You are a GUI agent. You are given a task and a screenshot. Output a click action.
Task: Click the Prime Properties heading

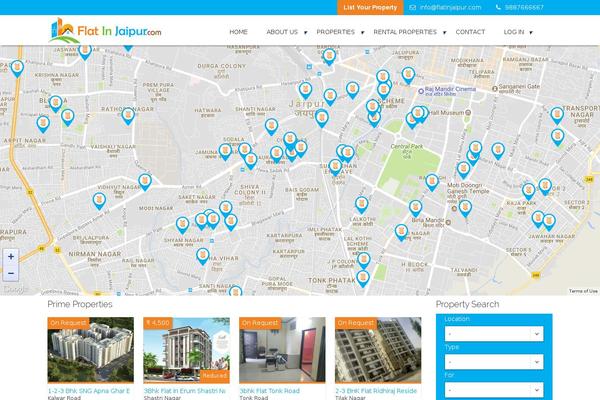(x=80, y=304)
